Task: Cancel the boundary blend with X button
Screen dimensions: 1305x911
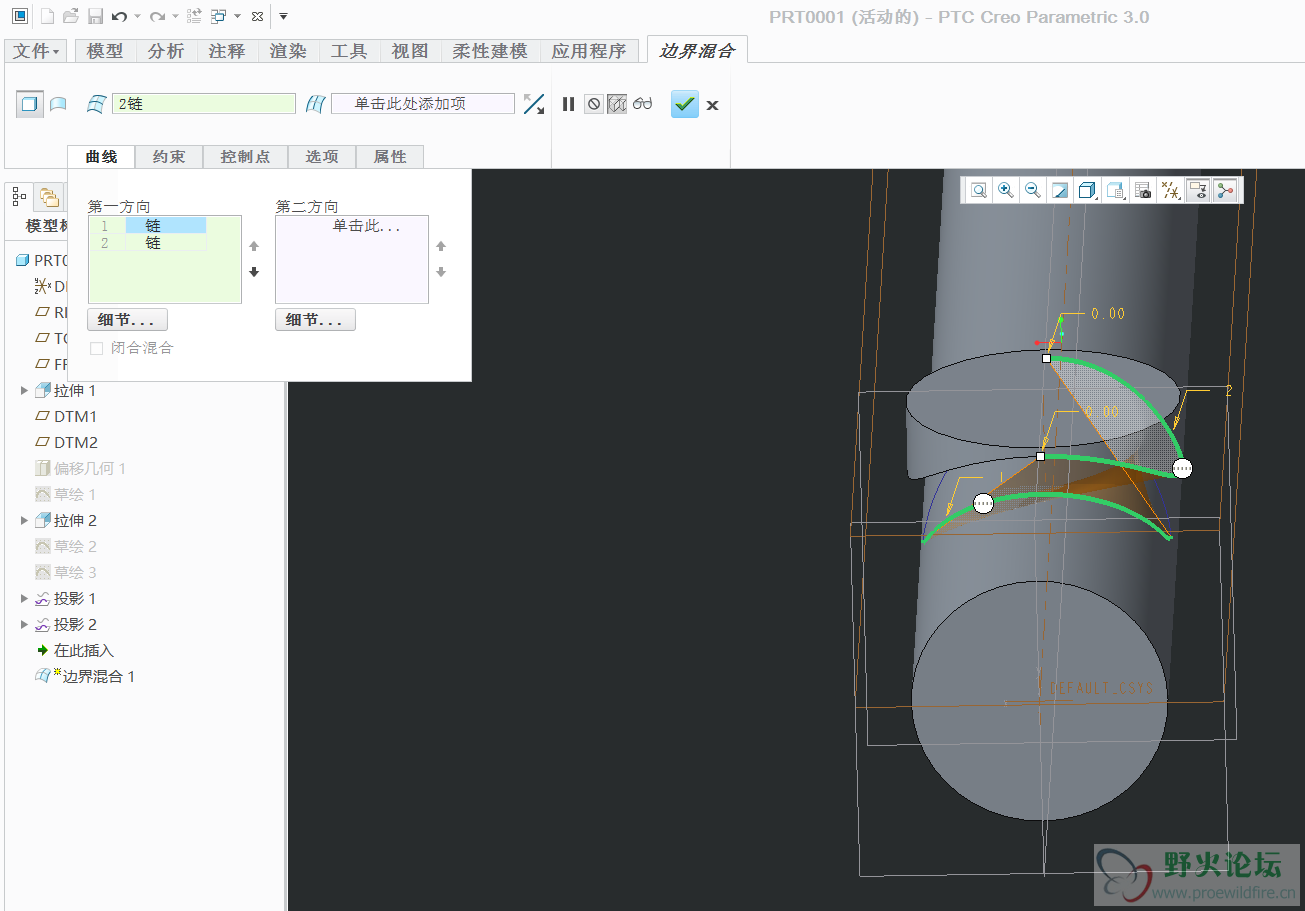Action: click(712, 105)
